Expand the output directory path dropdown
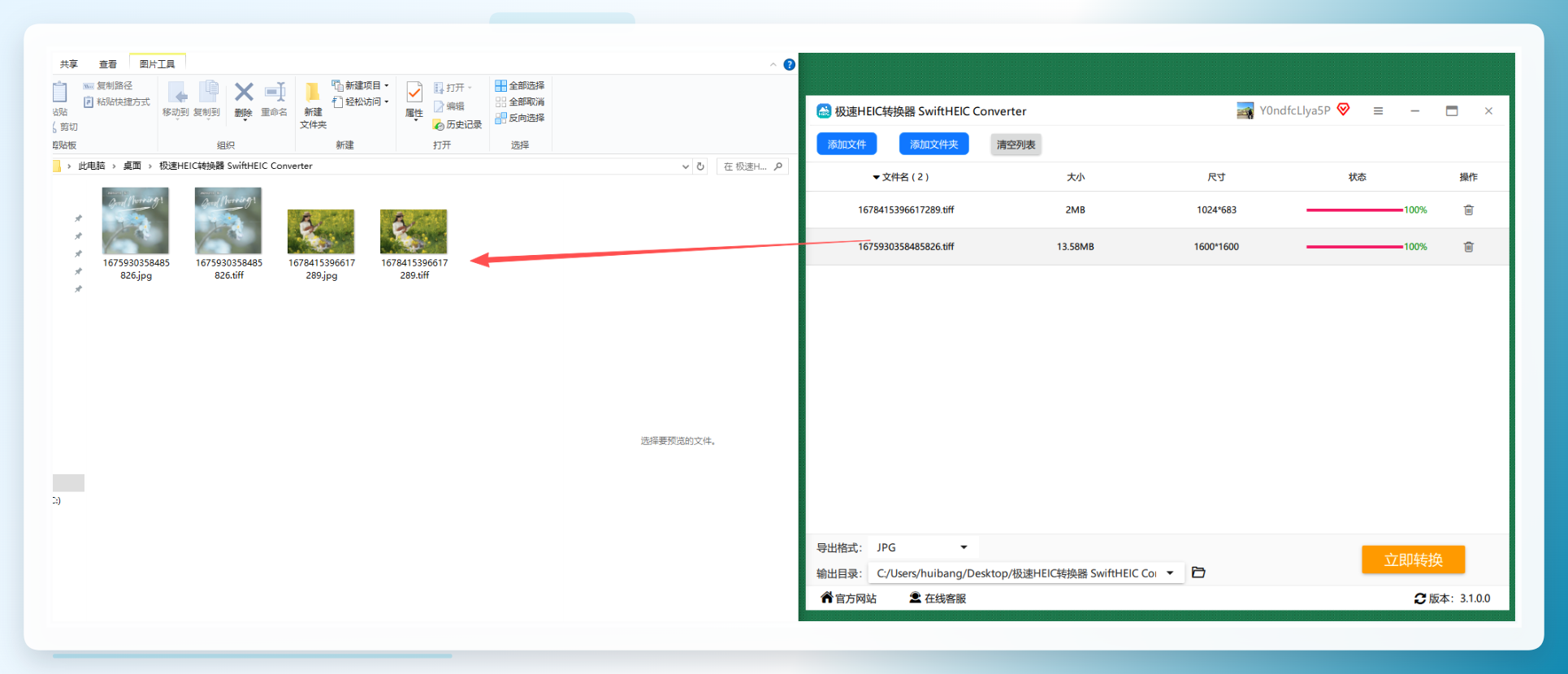This screenshot has height=674, width=1568. point(1170,572)
